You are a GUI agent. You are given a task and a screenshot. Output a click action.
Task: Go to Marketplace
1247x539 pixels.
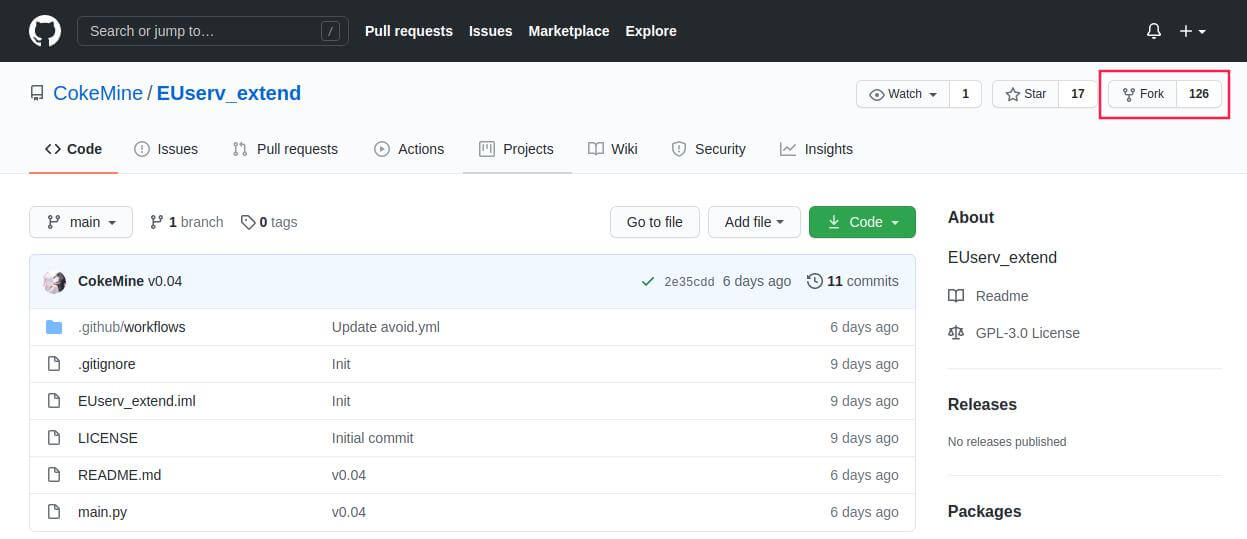pos(568,31)
